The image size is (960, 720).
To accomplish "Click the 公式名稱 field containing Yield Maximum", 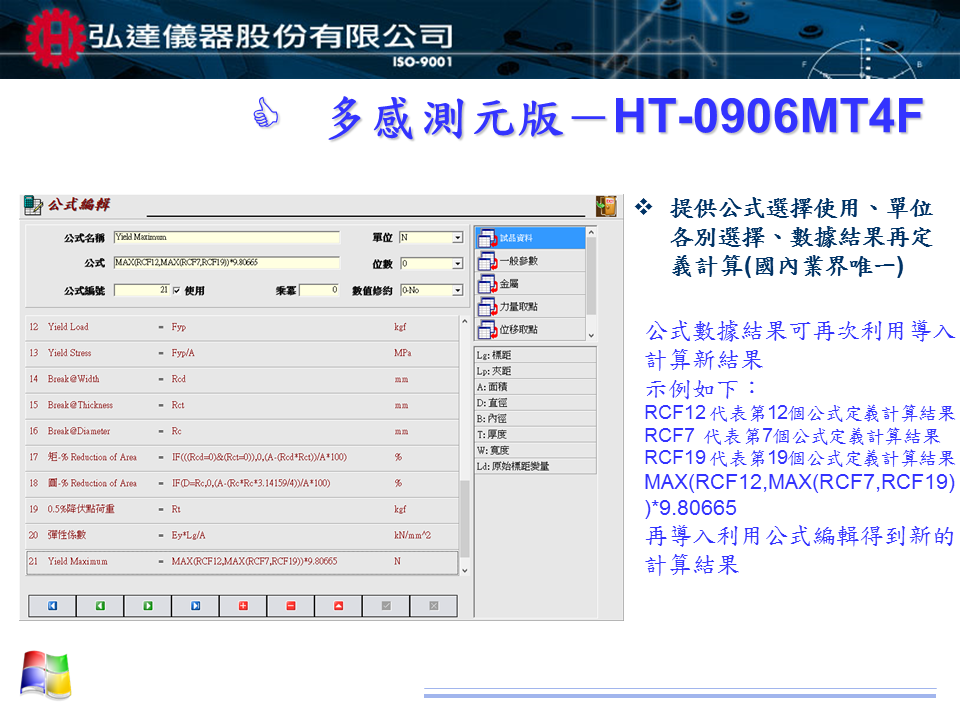I will [x=227, y=238].
